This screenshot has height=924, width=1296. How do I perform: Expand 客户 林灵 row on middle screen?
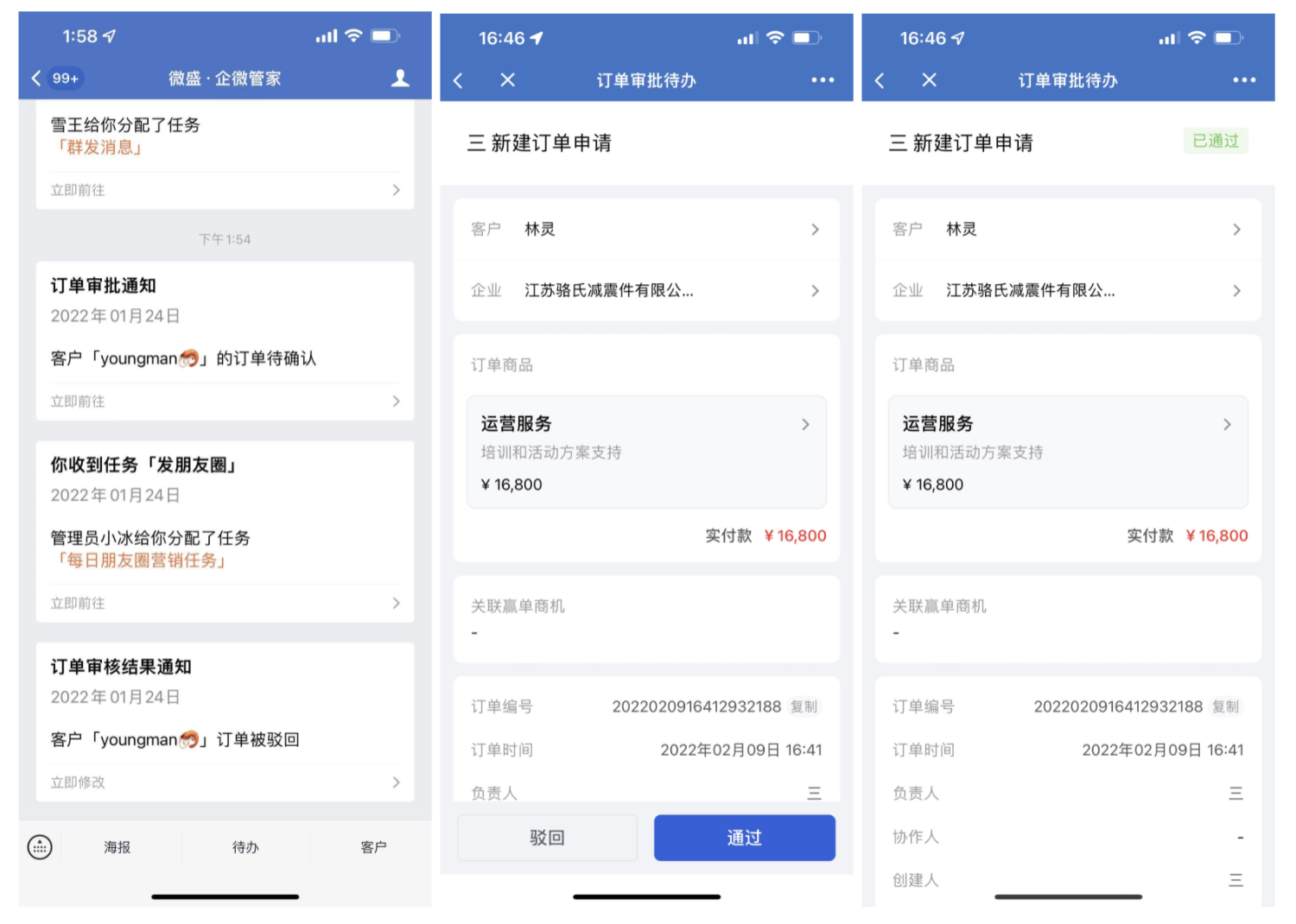pos(646,230)
